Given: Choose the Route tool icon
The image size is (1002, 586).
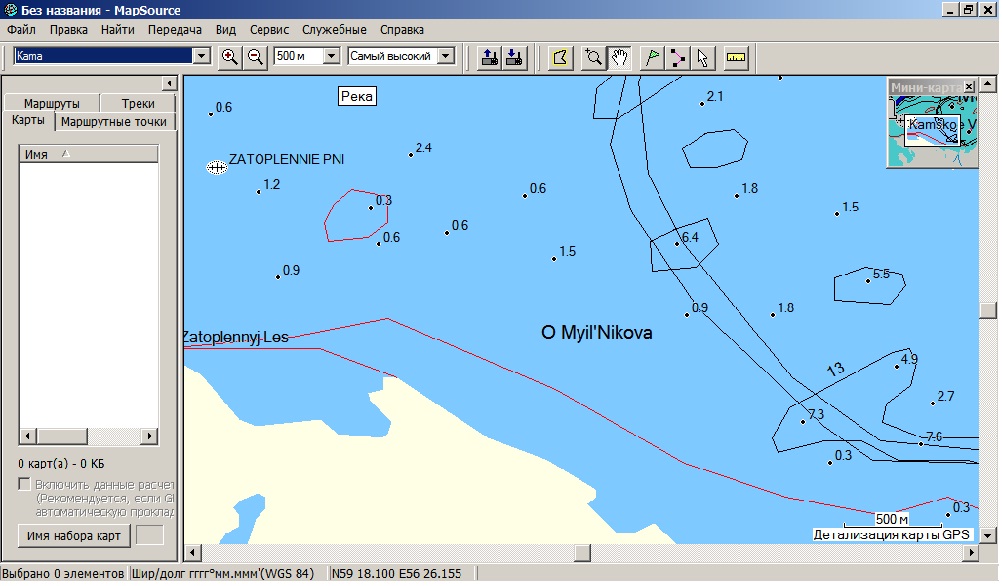Looking at the screenshot, I should pos(678,57).
